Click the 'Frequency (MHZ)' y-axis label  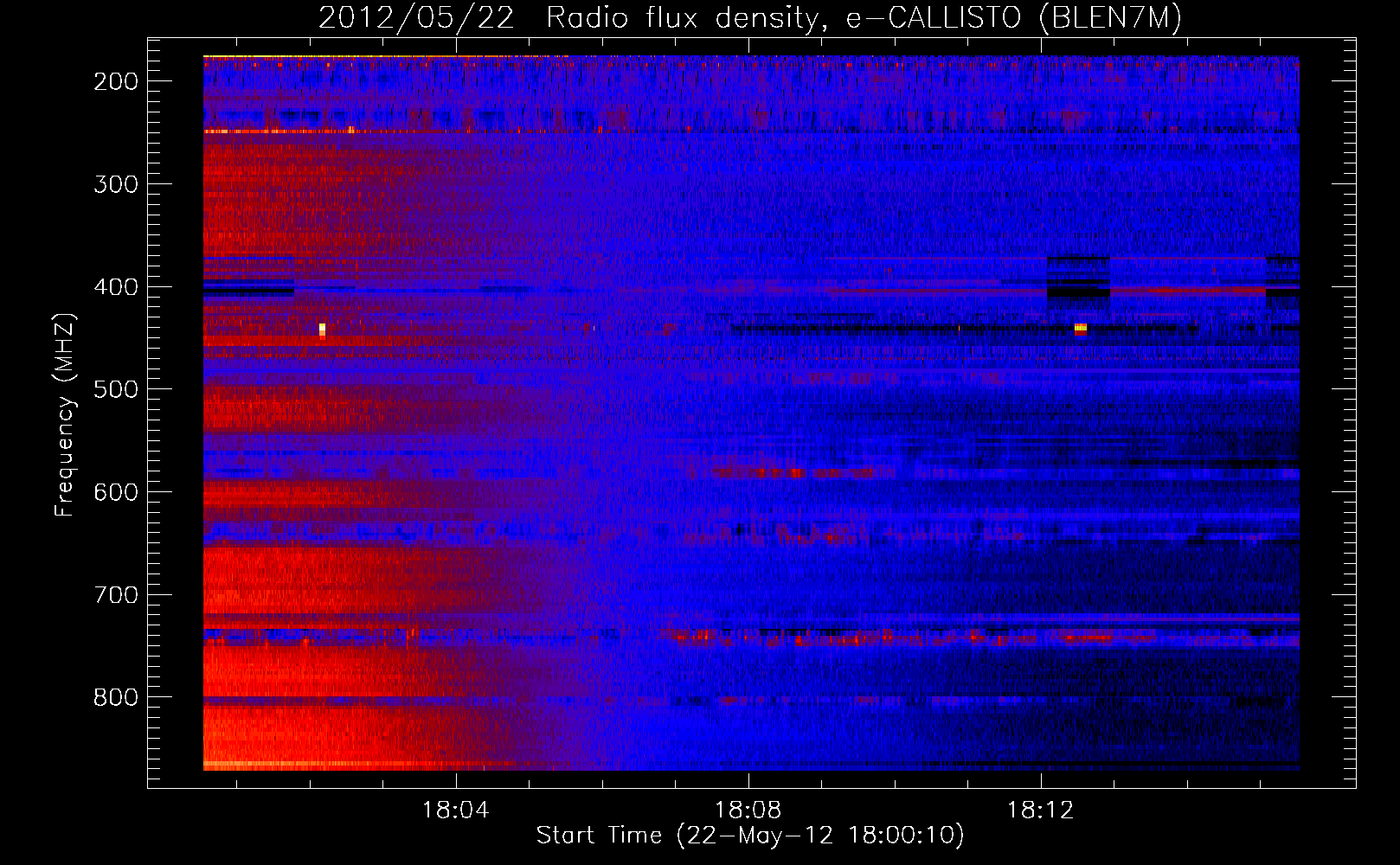point(65,414)
